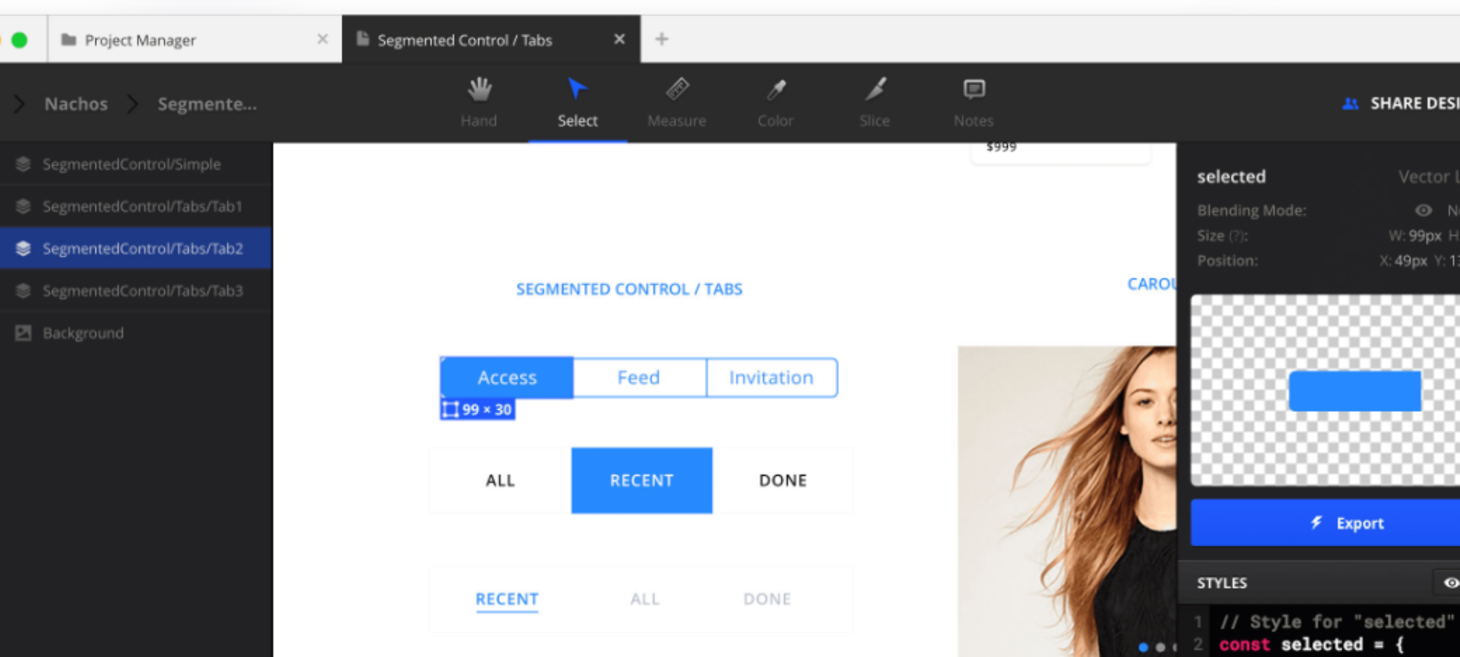This screenshot has height=657, width=1460.
Task: Select the SegmentedControl/Tabs/Tab1 layer
Action: click(x=136, y=206)
